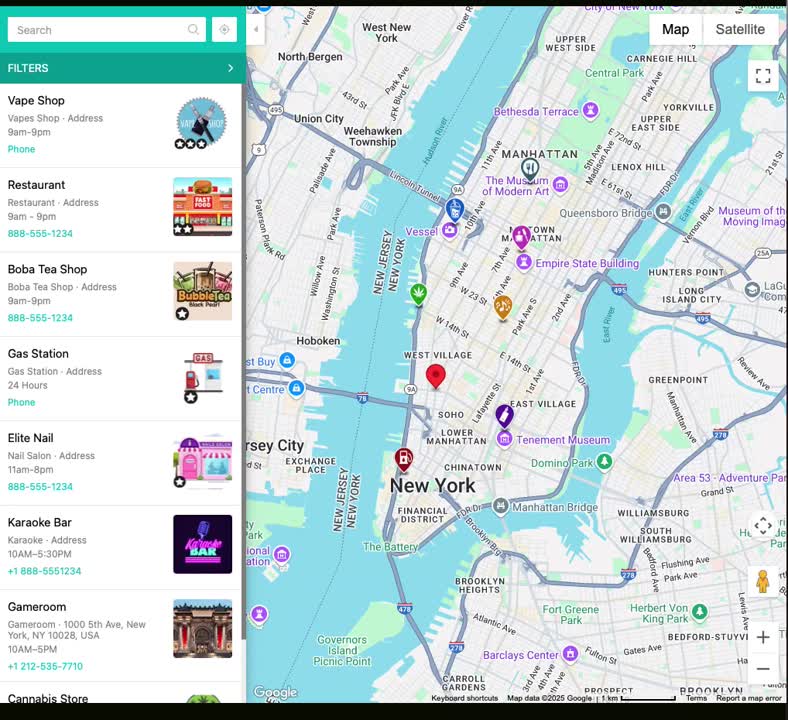Open the Google logo link on map
The height and width of the screenshot is (720, 788).
275,692
